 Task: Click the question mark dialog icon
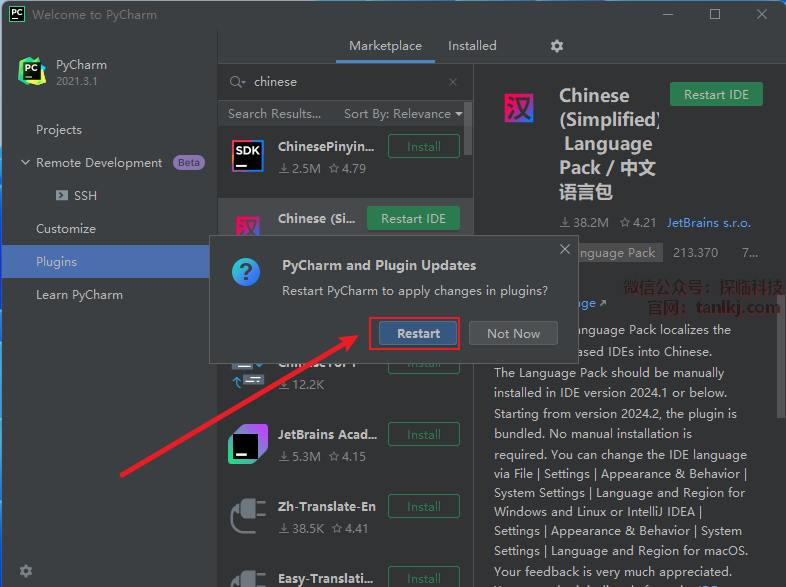tap(246, 272)
